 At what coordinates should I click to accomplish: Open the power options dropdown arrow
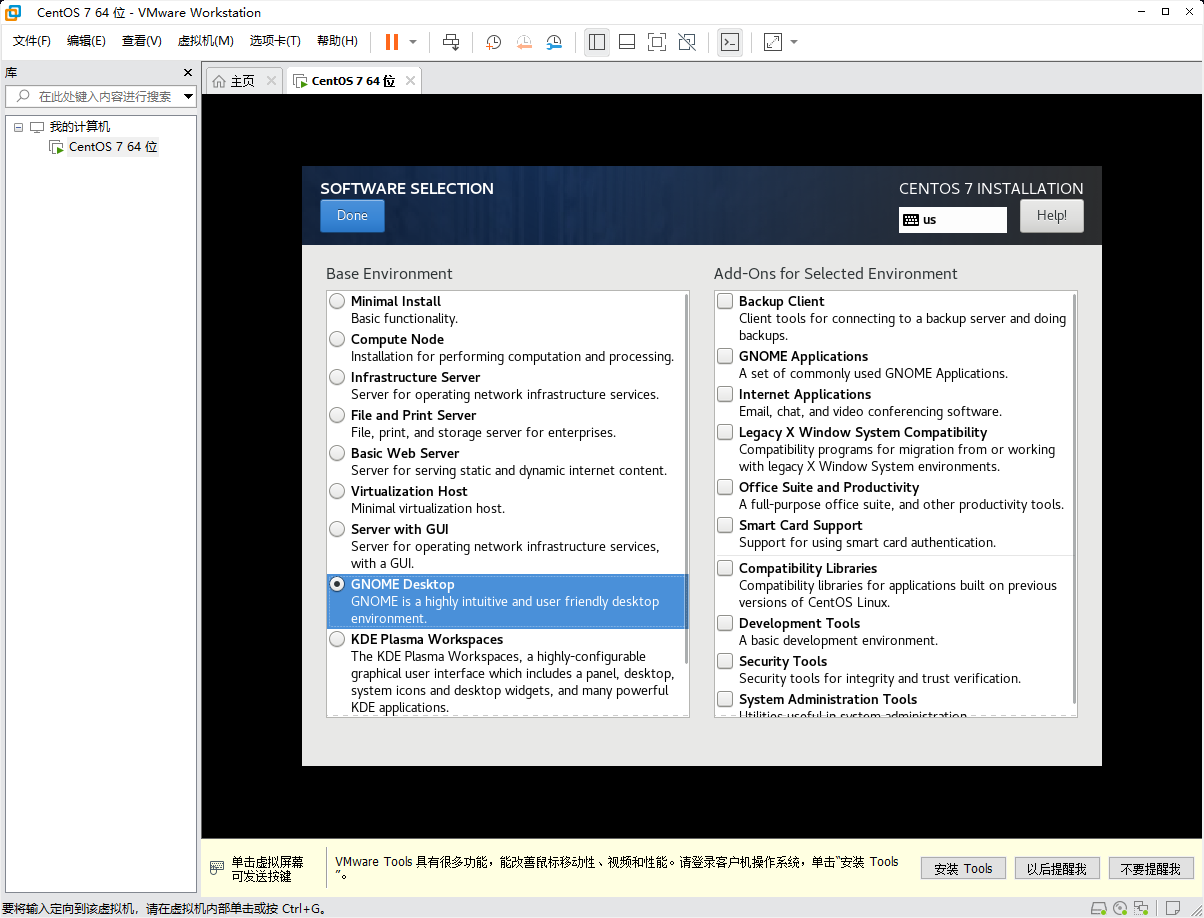413,42
